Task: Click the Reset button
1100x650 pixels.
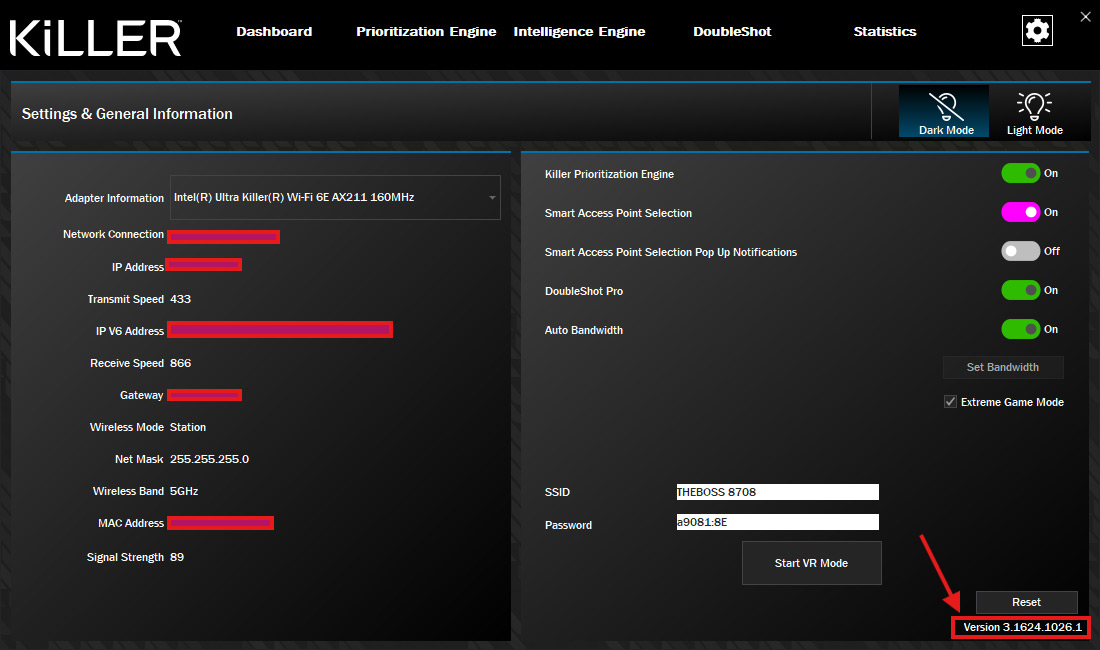Action: click(1026, 602)
